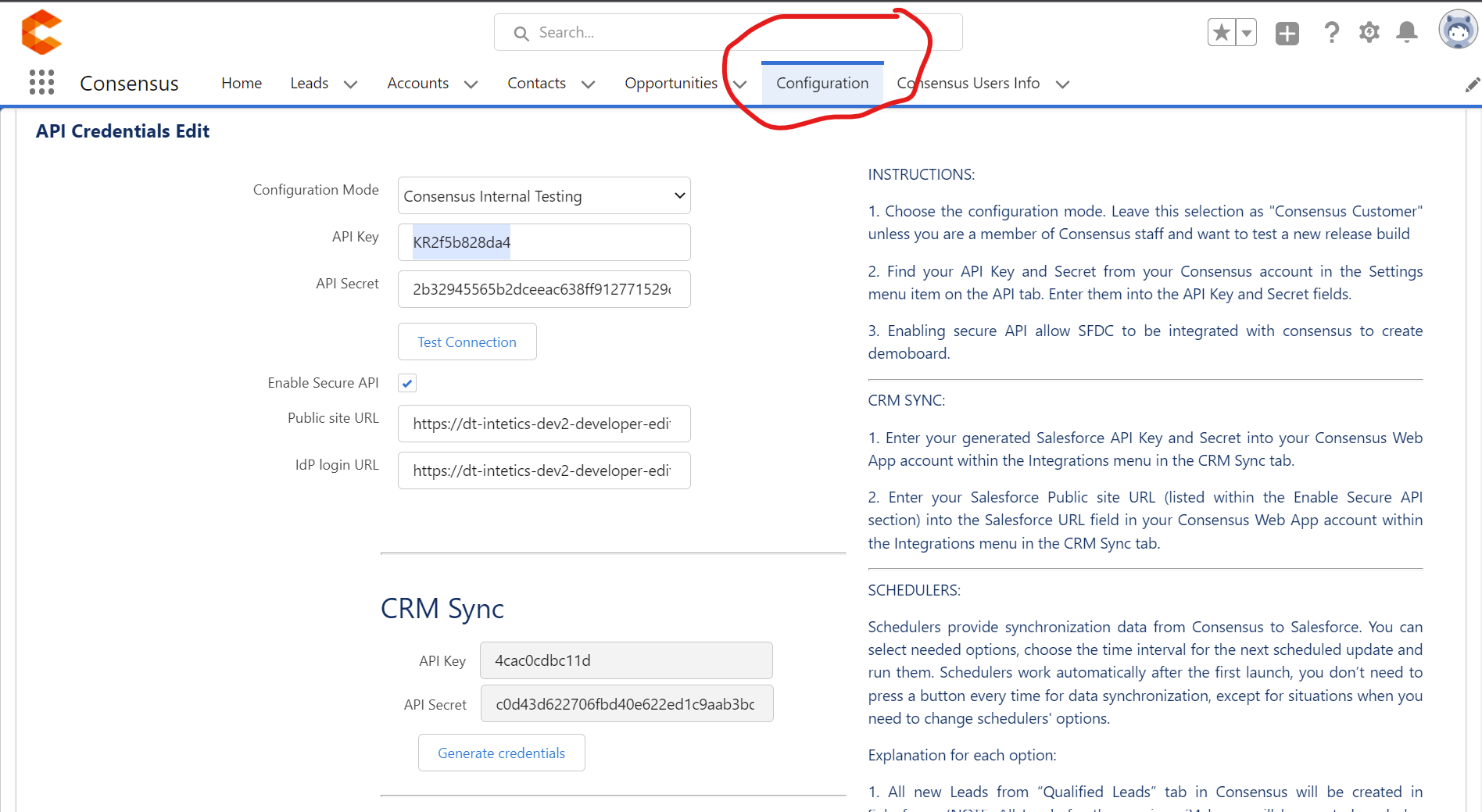The width and height of the screenshot is (1482, 812).
Task: Click the CRM SYNC: label on right
Action: pyautogui.click(x=907, y=400)
